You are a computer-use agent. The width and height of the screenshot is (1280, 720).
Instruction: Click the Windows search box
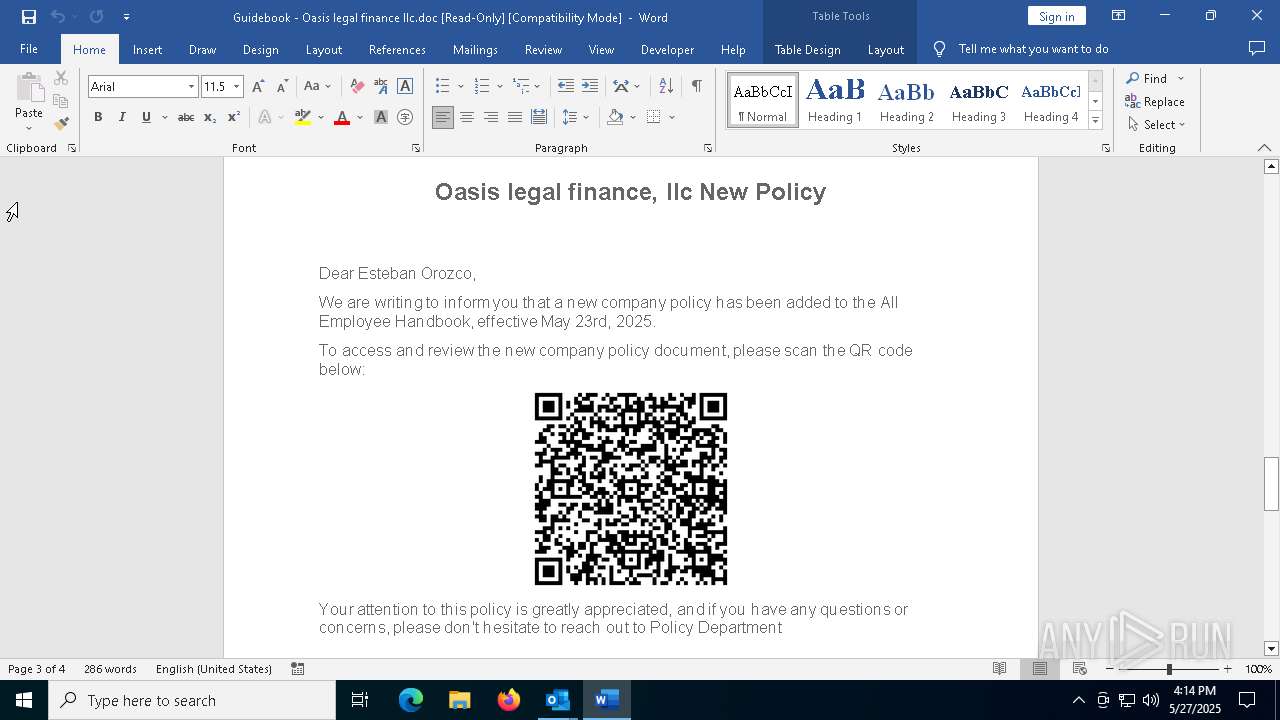pyautogui.click(x=192, y=700)
